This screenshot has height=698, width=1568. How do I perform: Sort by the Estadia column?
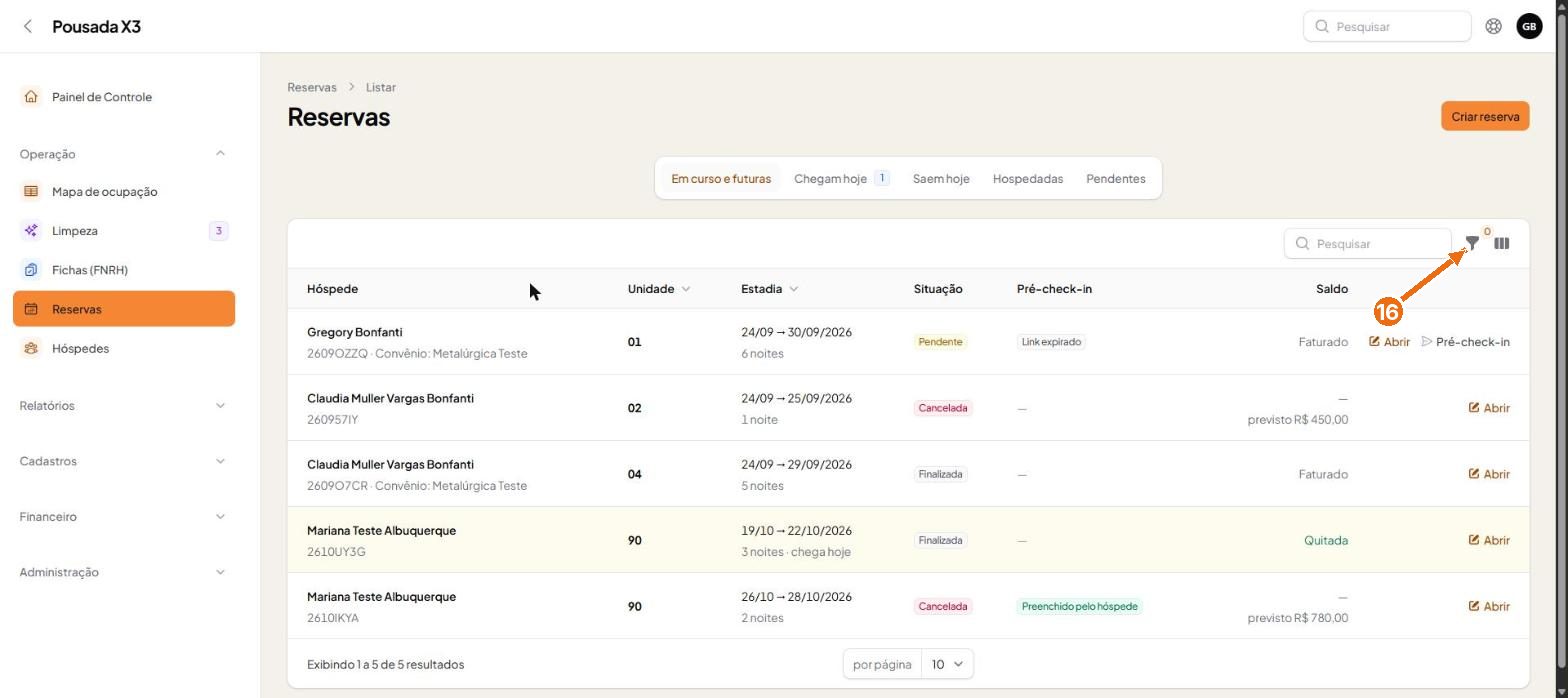769,289
